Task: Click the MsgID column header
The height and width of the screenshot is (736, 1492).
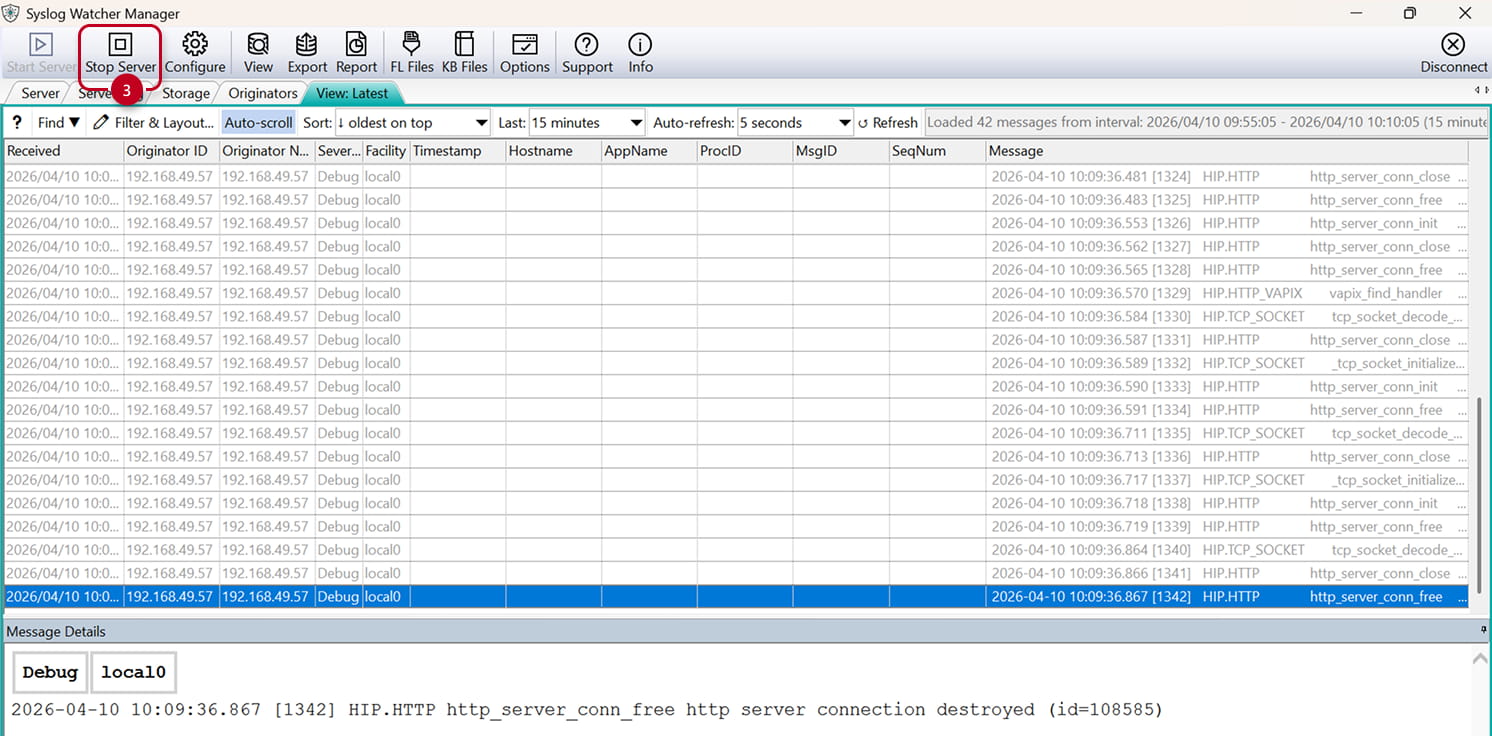Action: pyautogui.click(x=841, y=151)
